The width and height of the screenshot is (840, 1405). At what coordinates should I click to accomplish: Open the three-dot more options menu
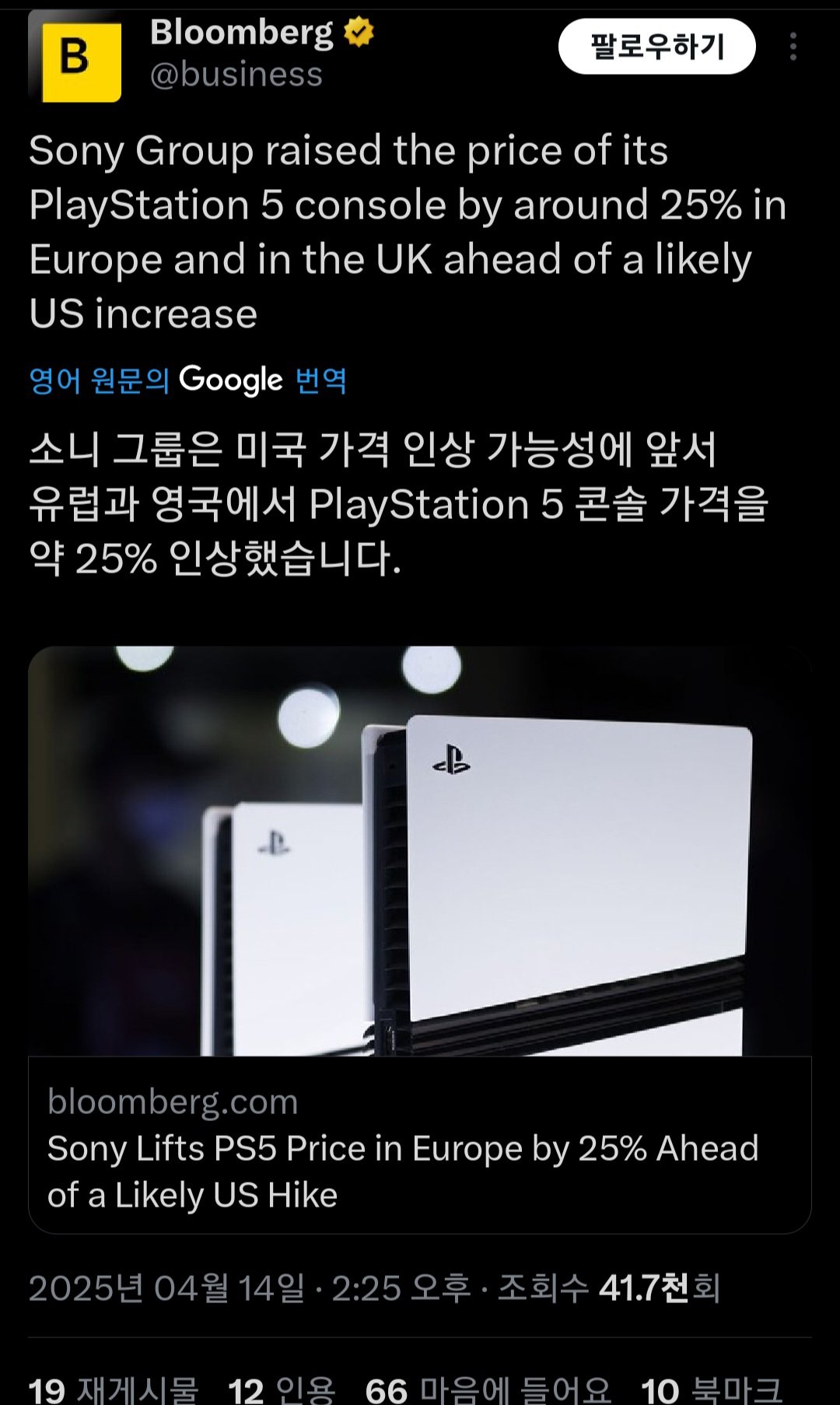pos(793,47)
